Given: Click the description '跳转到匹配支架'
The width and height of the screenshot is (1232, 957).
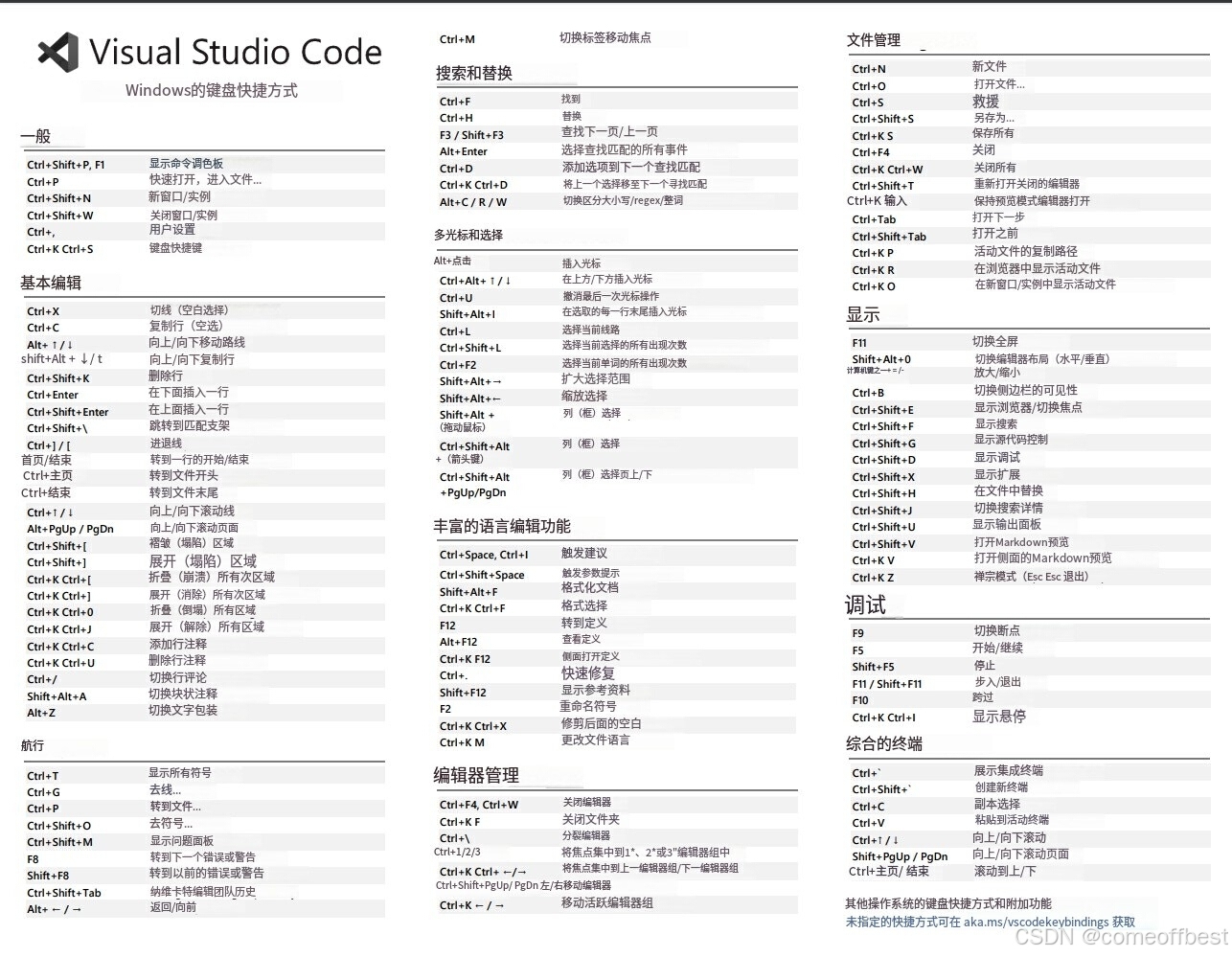Looking at the screenshot, I should pos(190,425).
